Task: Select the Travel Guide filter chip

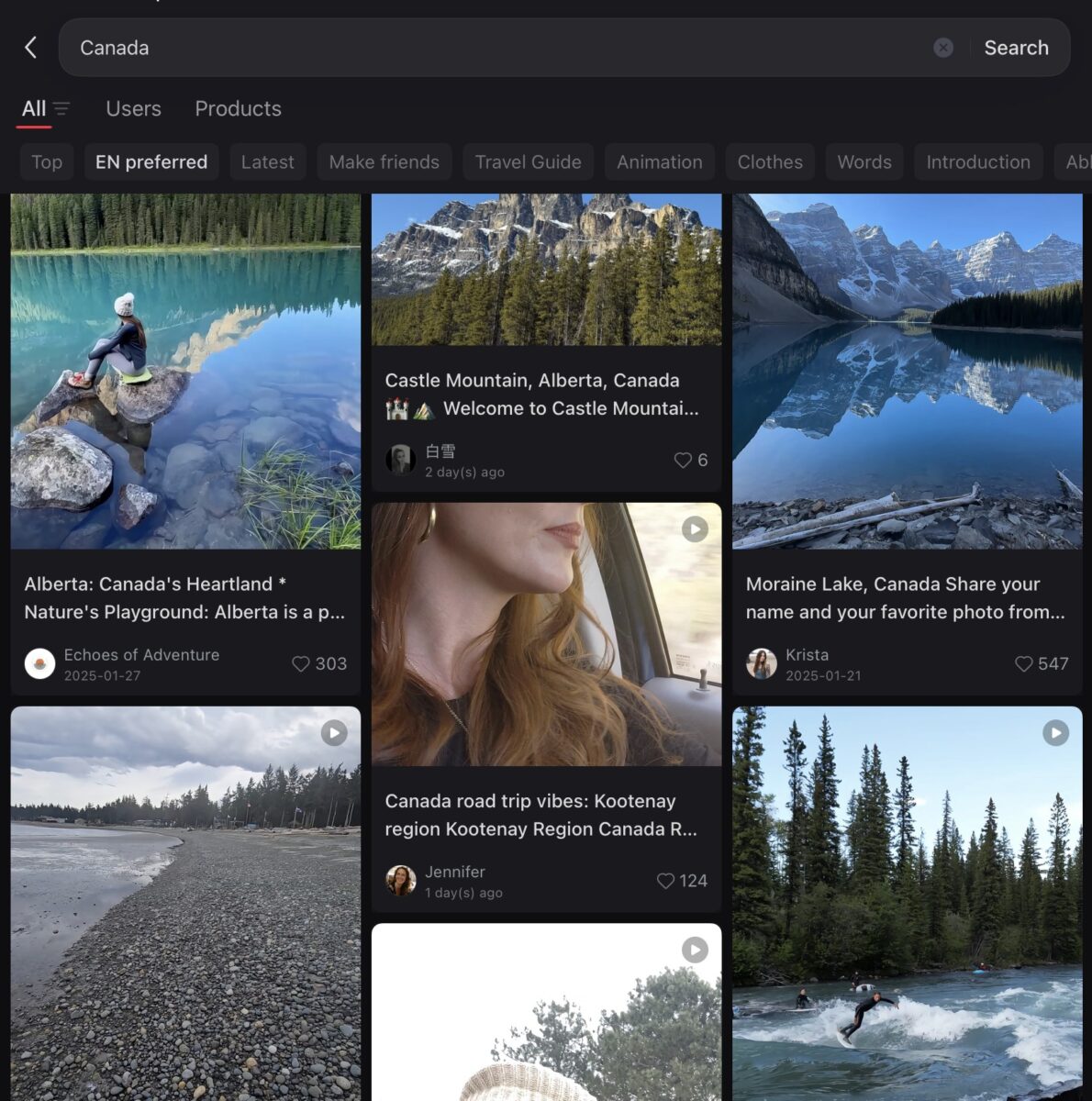Action: [528, 162]
